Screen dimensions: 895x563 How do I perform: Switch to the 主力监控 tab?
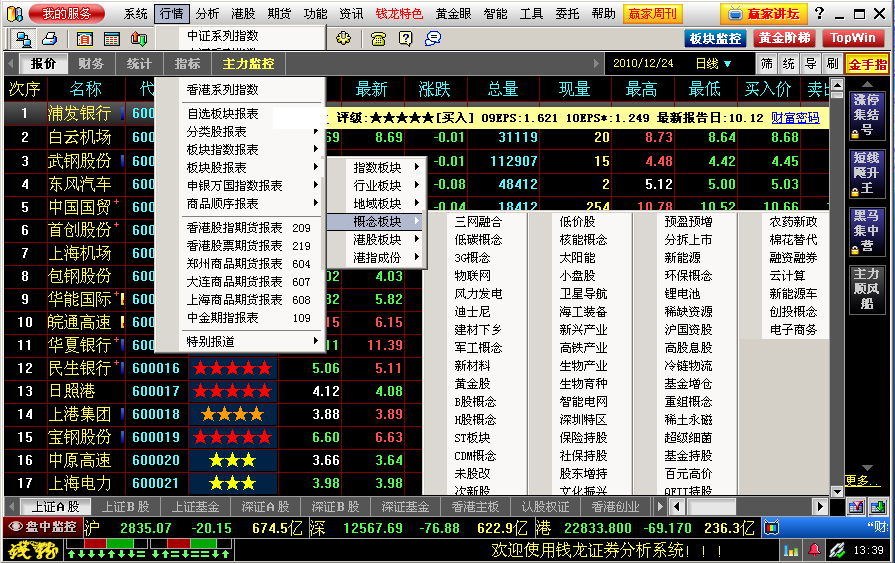pos(248,64)
